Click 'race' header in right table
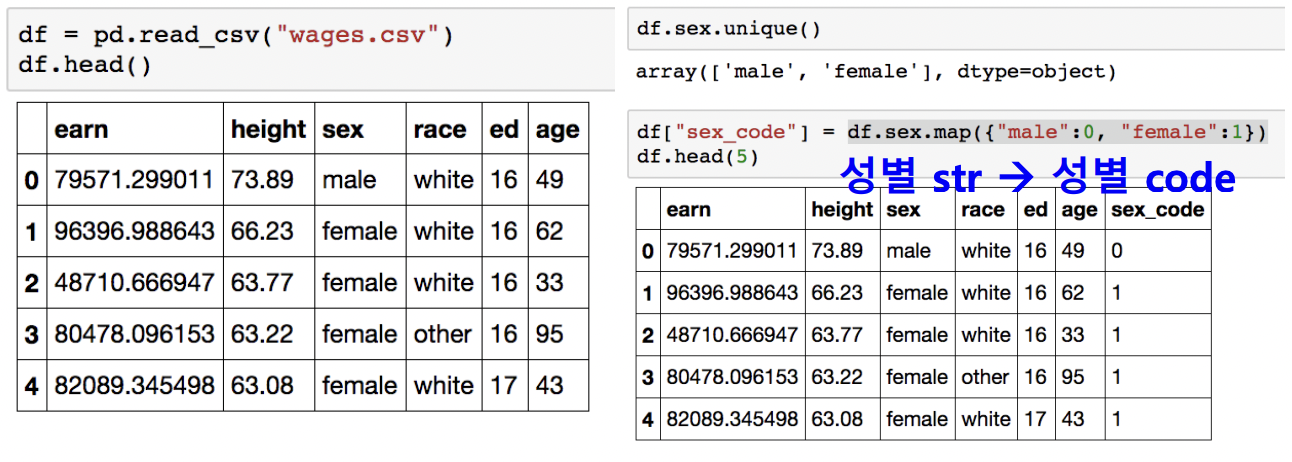This screenshot has height=462, width=1292. point(983,210)
